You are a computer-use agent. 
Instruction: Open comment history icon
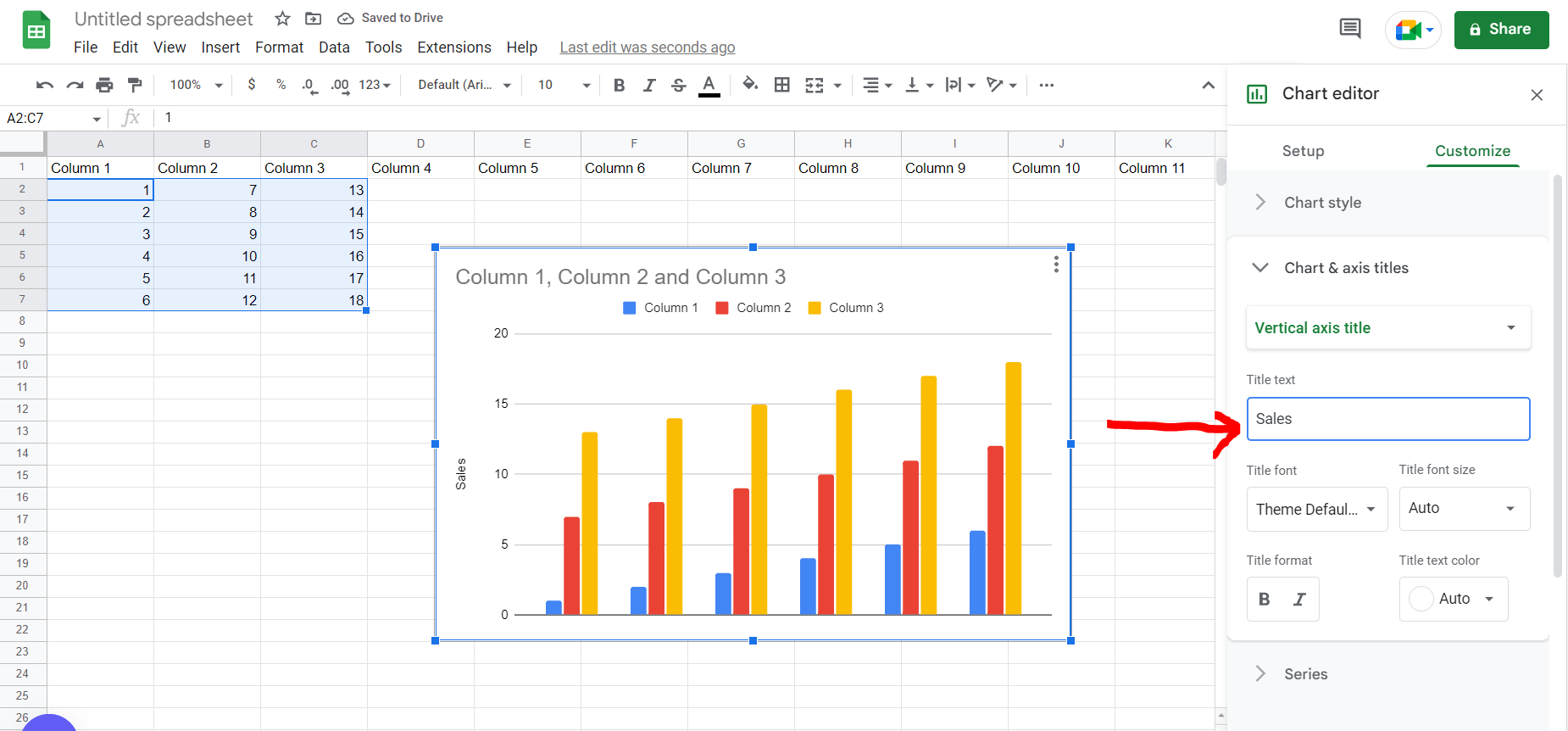click(x=1350, y=29)
